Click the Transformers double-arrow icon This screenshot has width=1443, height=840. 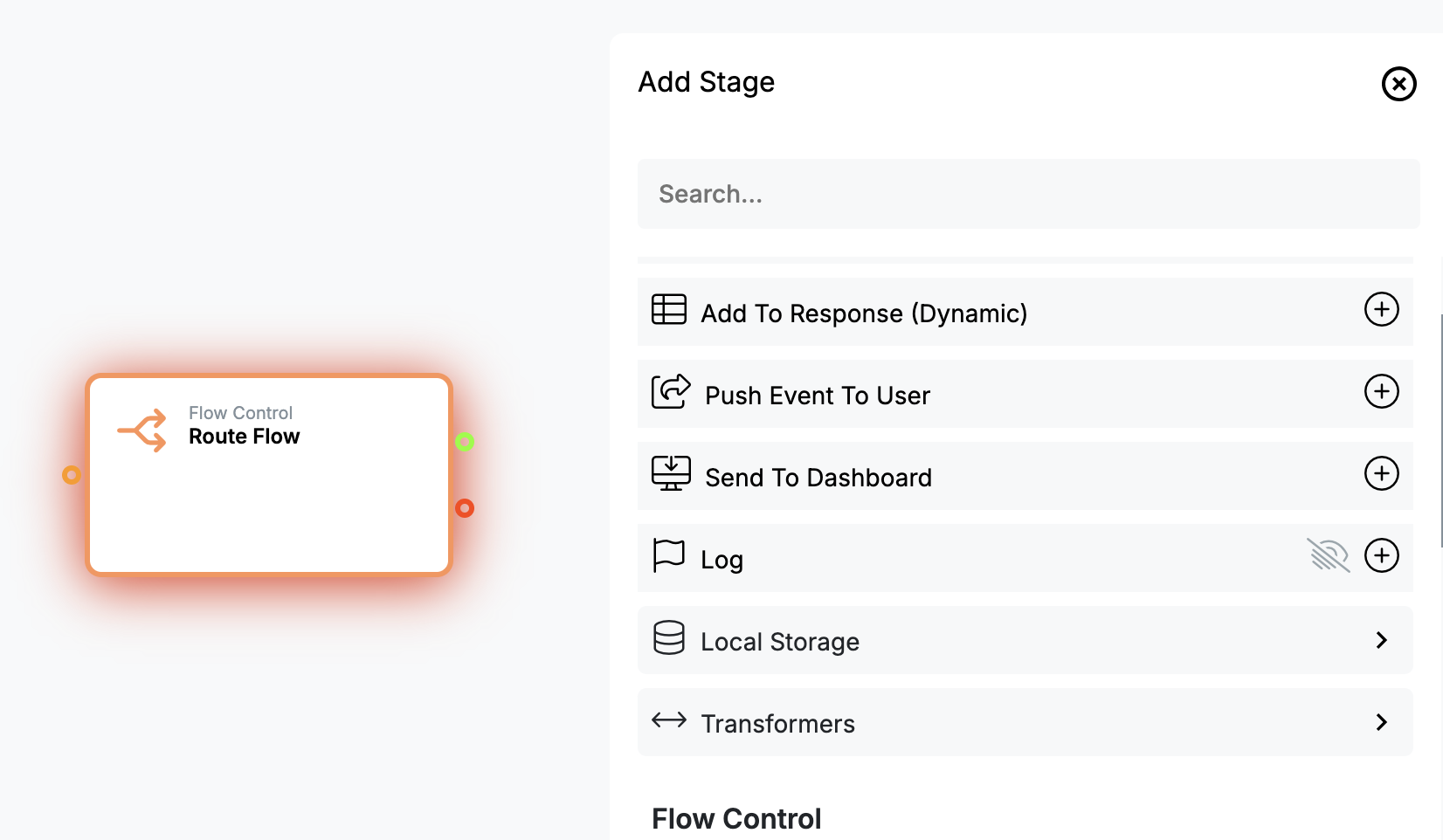(x=669, y=720)
